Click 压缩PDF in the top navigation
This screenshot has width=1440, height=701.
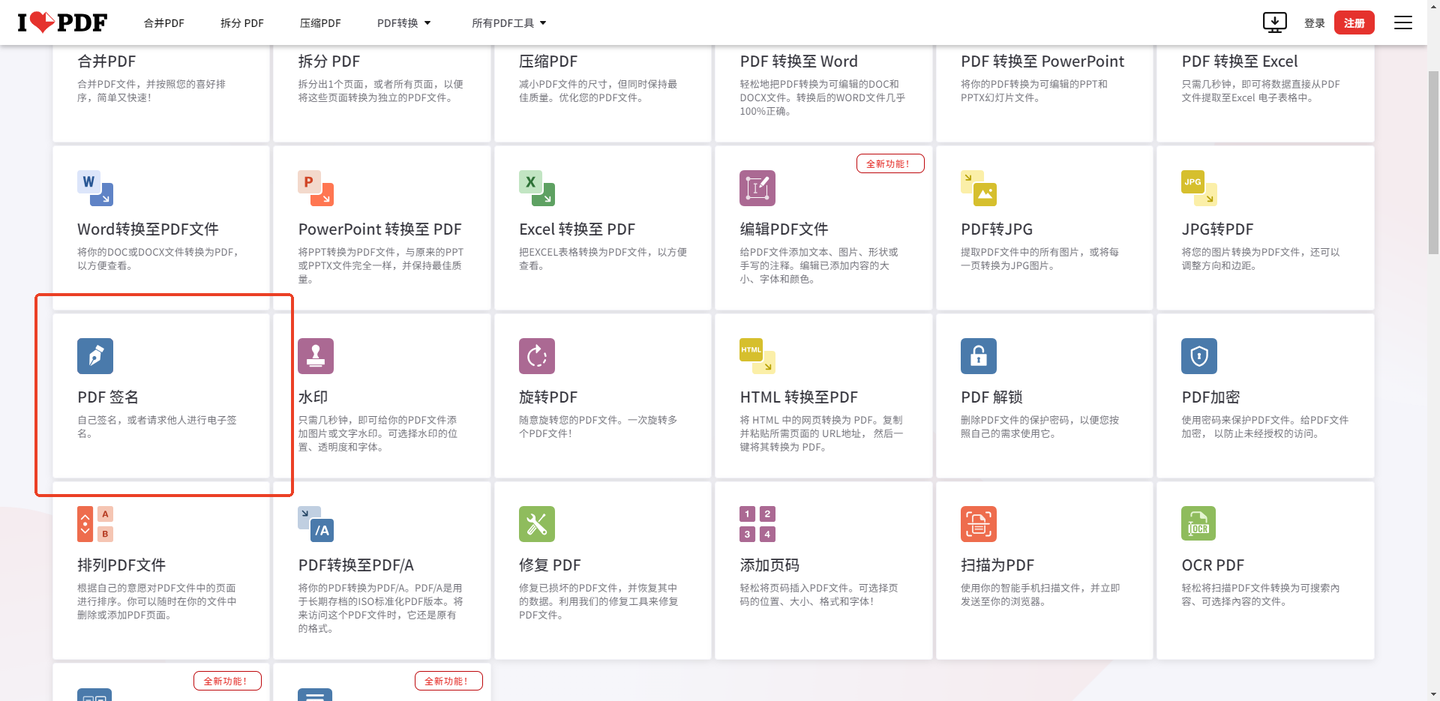pyautogui.click(x=320, y=22)
